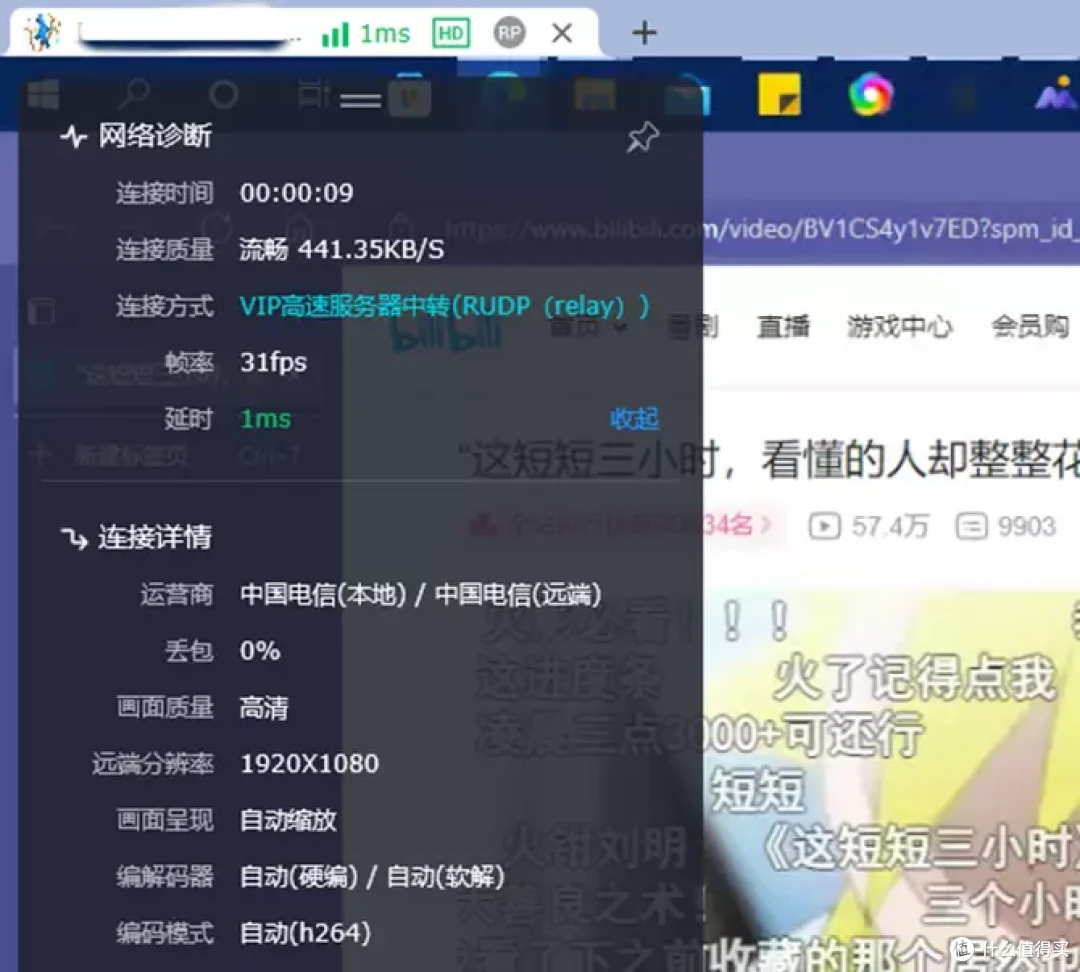
Task: Click the 网络诊断 section header
Action: coord(136,136)
